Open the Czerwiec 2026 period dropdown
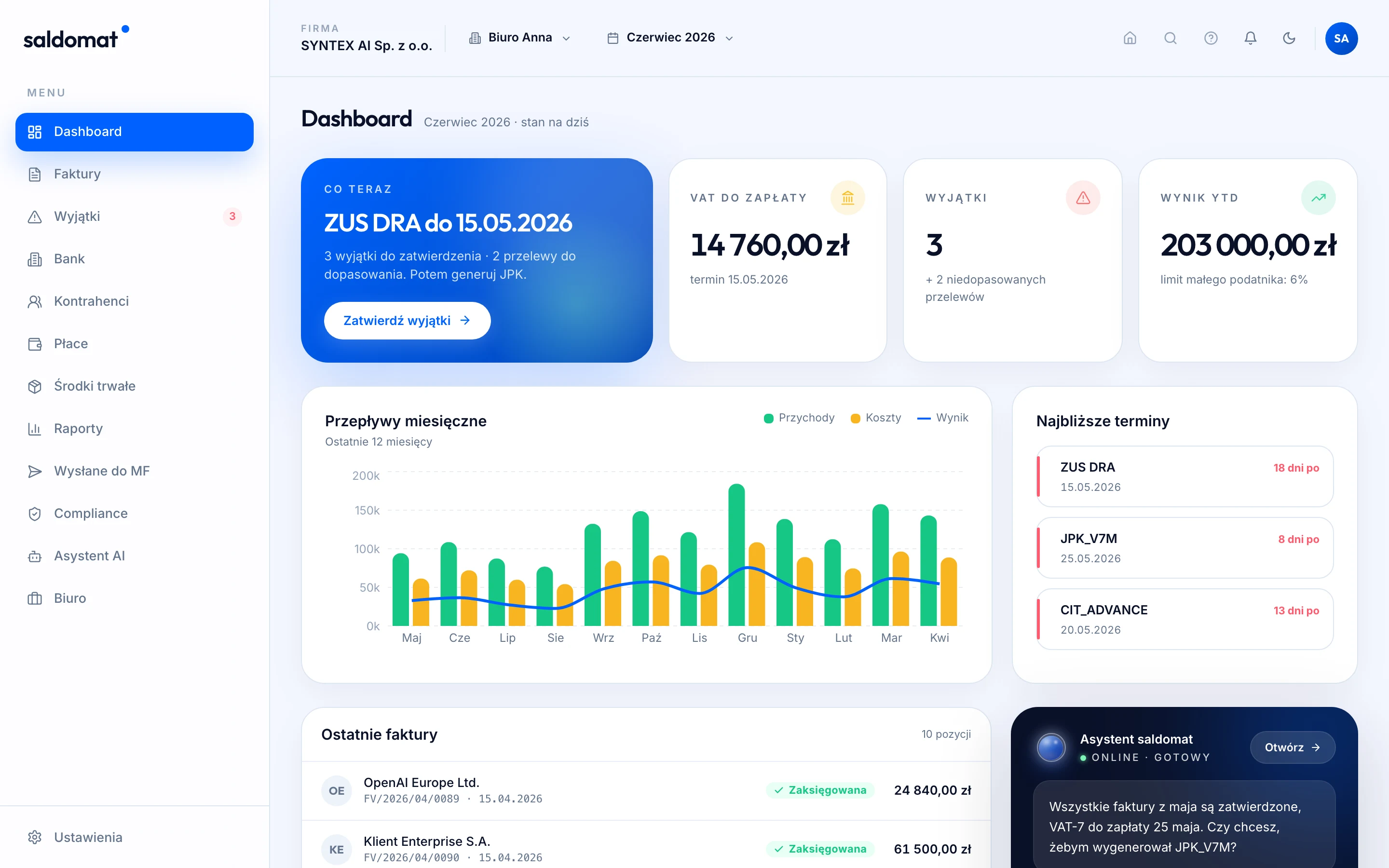 (x=670, y=38)
